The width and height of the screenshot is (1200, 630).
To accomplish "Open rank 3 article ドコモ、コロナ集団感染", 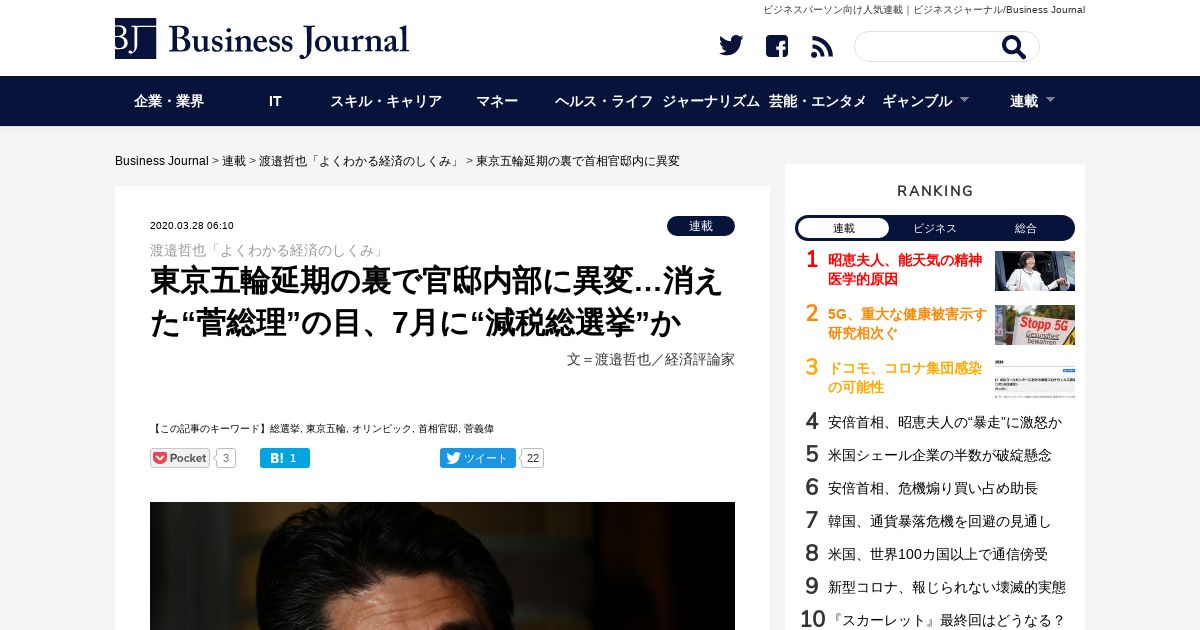I will click(905, 377).
